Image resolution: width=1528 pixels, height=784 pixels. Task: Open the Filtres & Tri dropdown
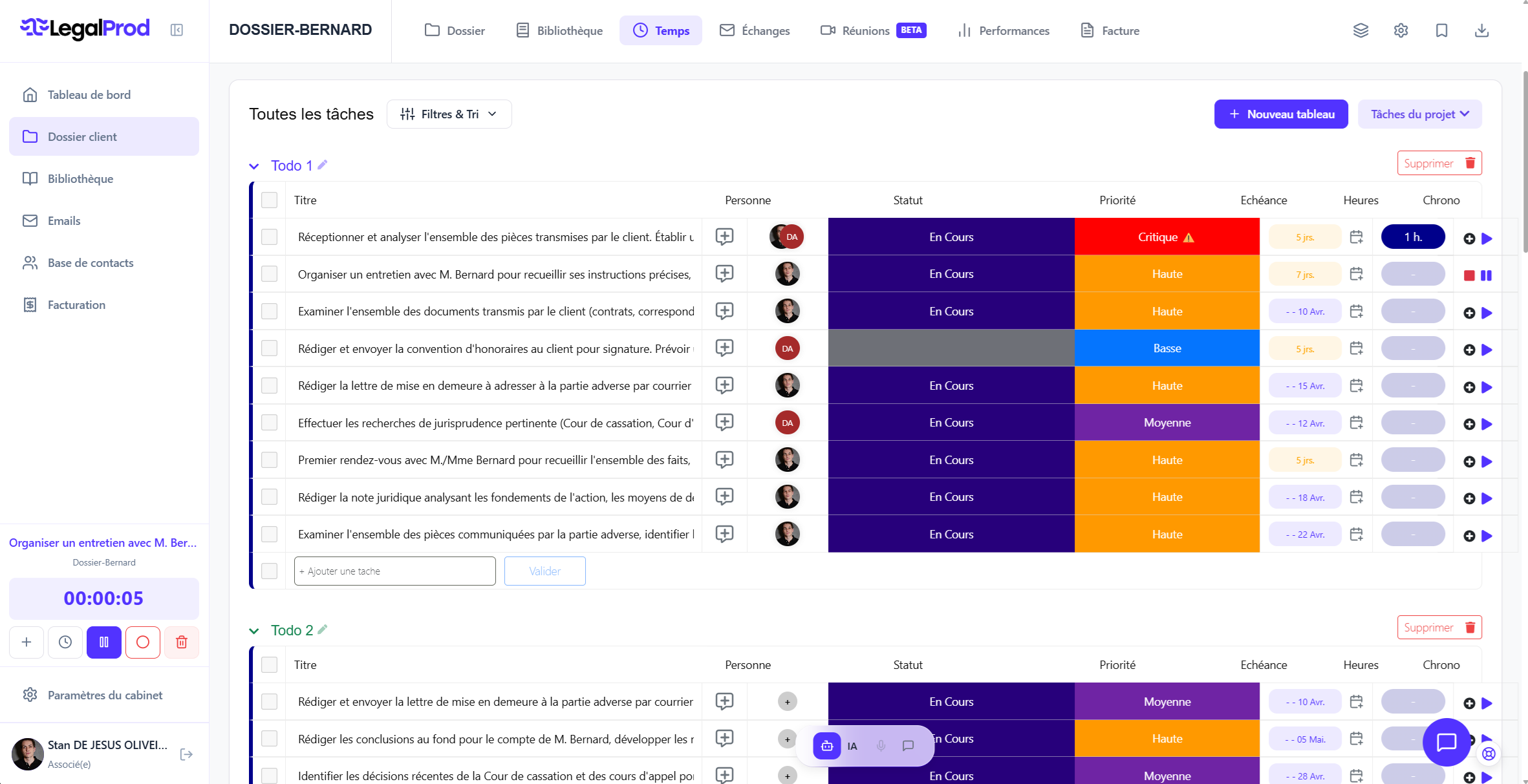click(449, 114)
